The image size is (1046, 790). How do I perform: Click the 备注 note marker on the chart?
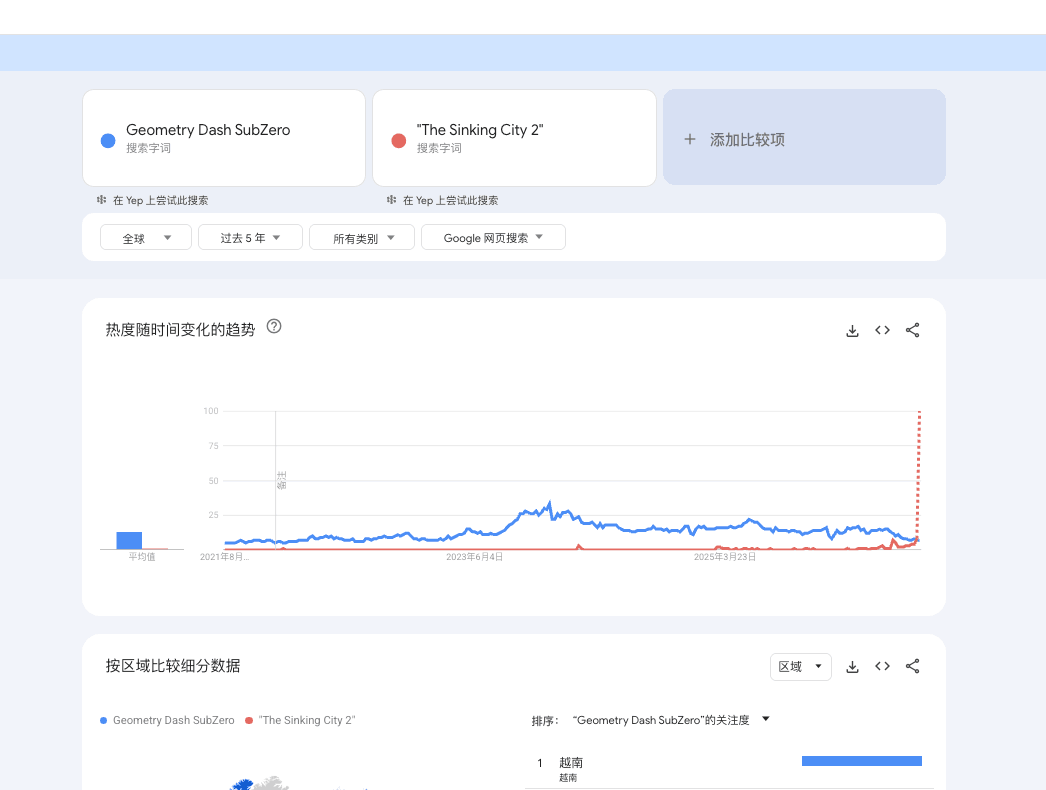(281, 480)
